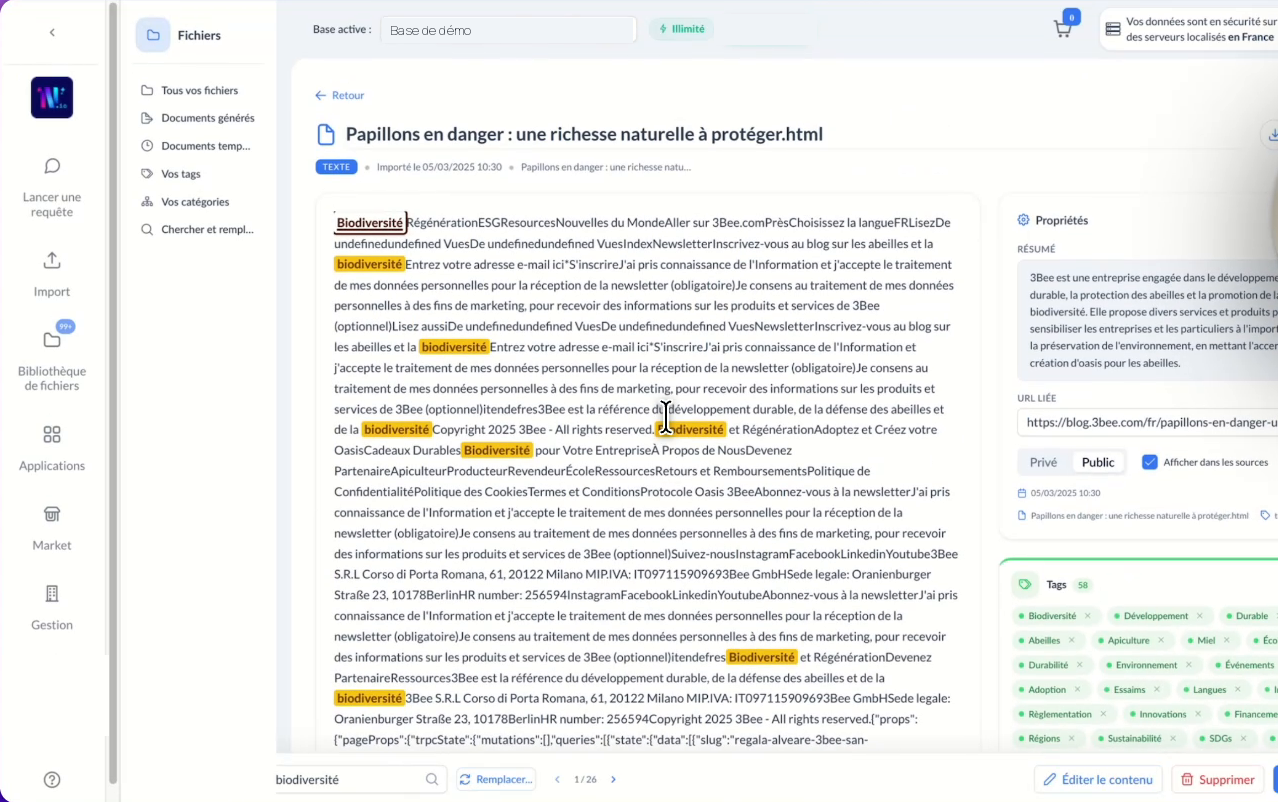Viewport: 1278px width, 802px height.
Task: Remove the Biodiversité tag
Action: pyautogui.click(x=1088, y=616)
